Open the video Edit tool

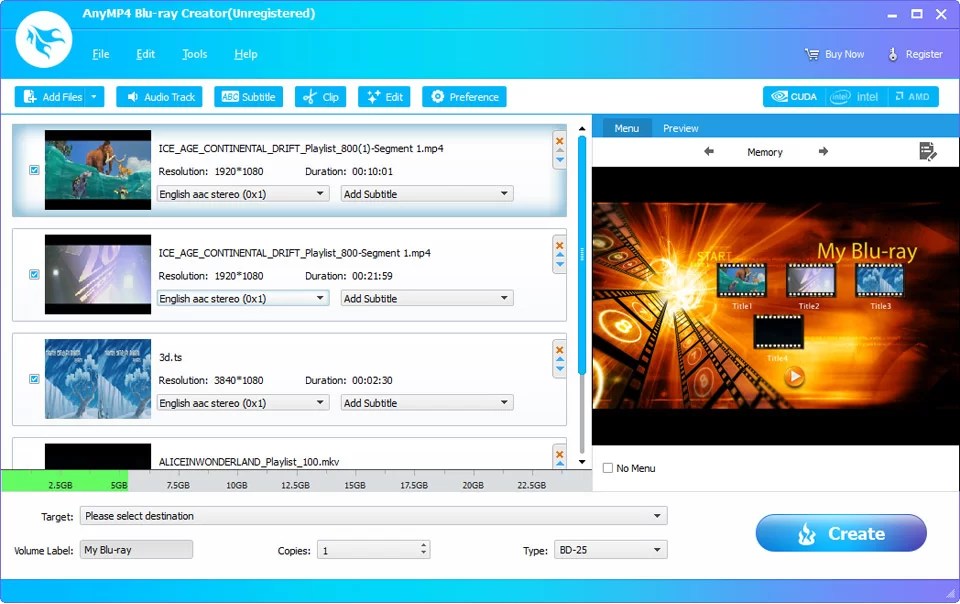pos(383,96)
